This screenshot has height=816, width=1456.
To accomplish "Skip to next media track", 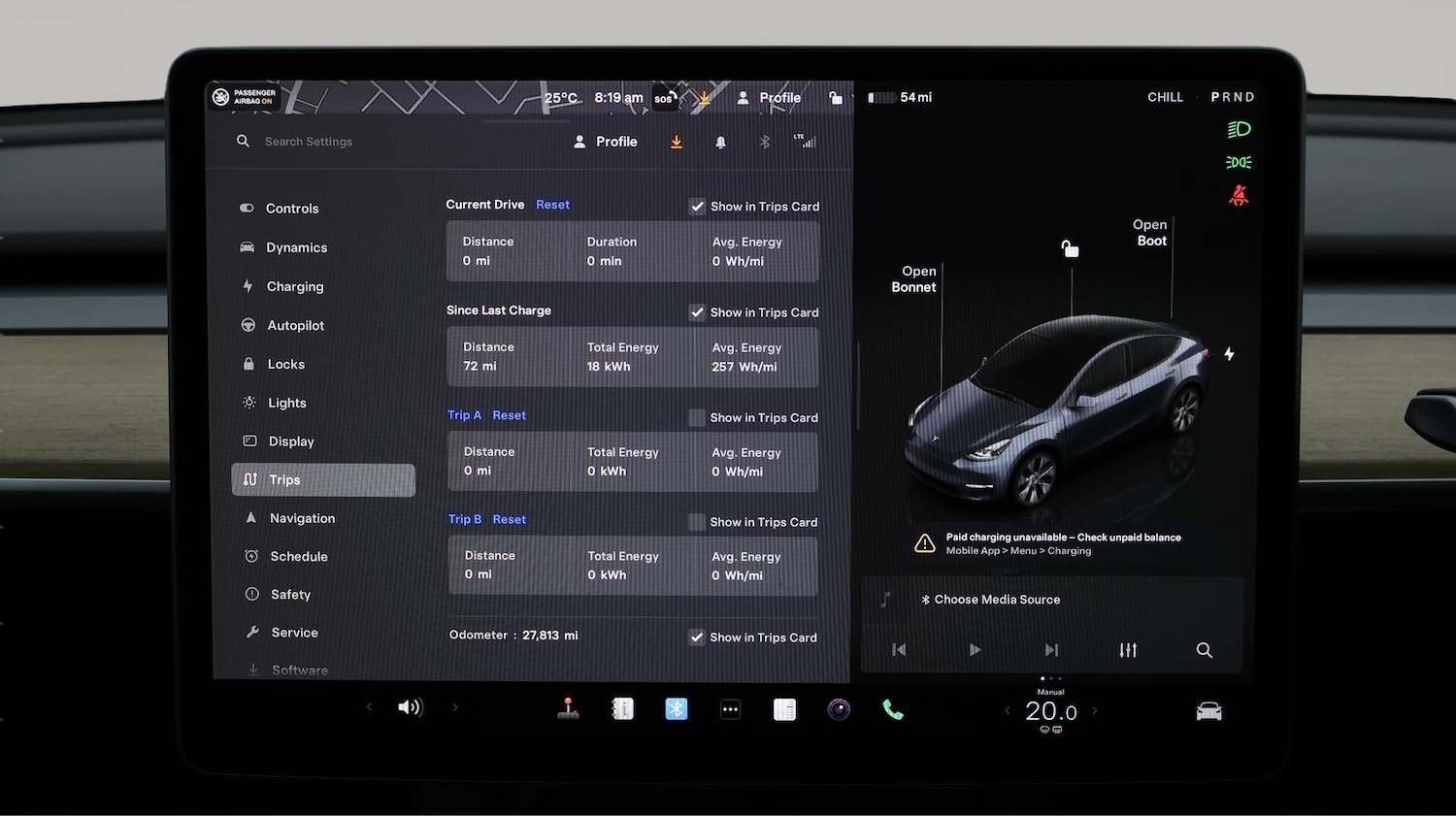I will click(x=1051, y=650).
